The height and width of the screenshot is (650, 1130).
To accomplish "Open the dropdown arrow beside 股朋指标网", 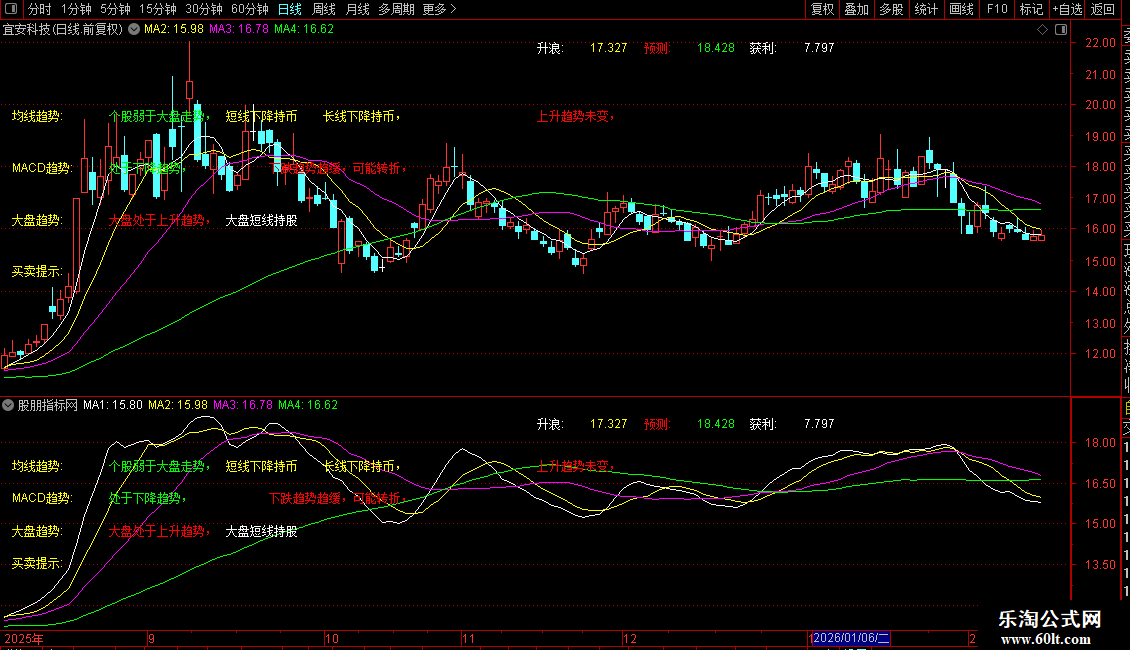I will (8, 405).
